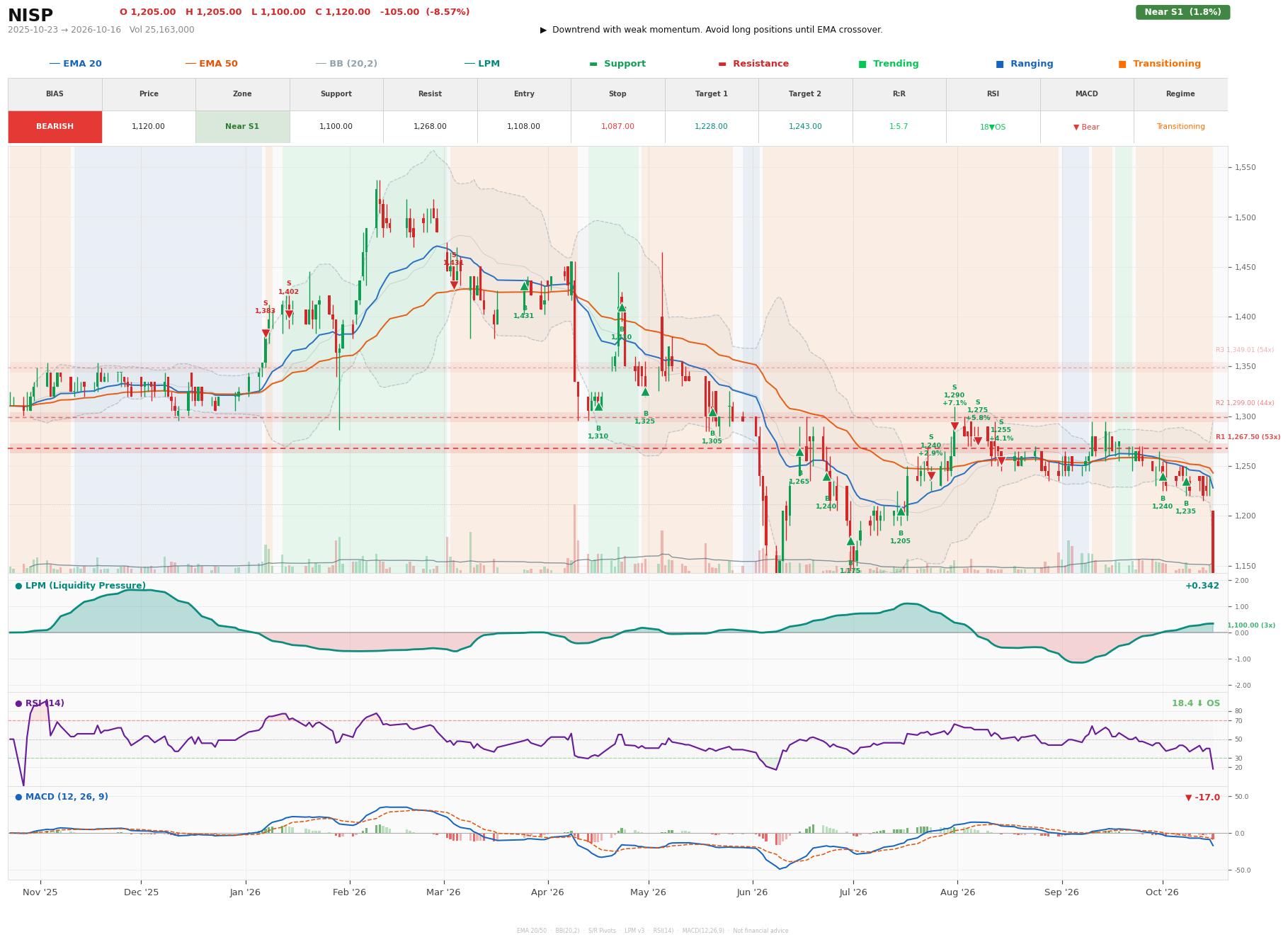Select the buy marker labeled B 1,310
This screenshot has width=1288, height=942.
tap(598, 407)
